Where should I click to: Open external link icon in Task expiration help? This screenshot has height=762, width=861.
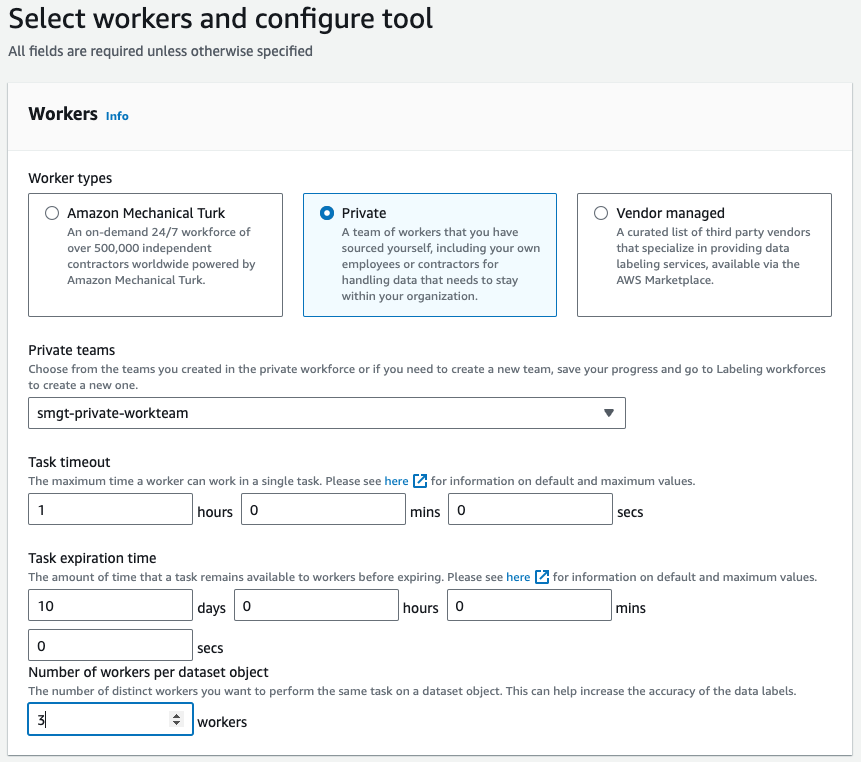(x=541, y=577)
